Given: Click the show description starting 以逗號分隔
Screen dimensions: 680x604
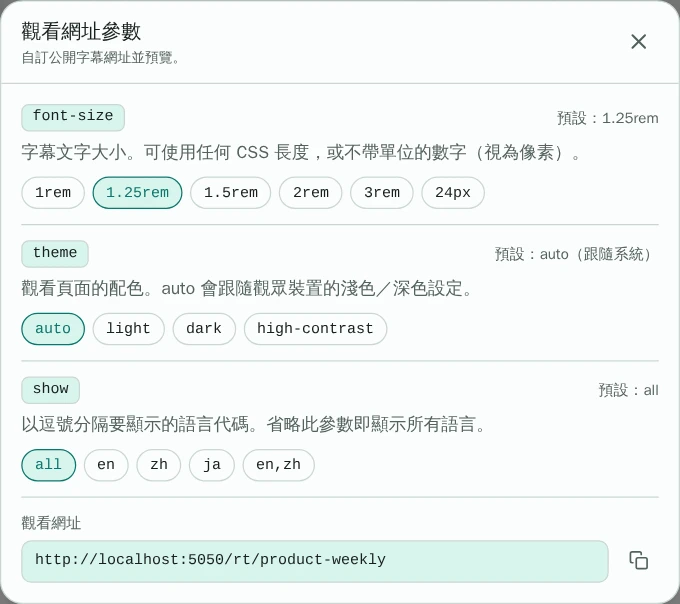Looking at the screenshot, I should [x=254, y=424].
